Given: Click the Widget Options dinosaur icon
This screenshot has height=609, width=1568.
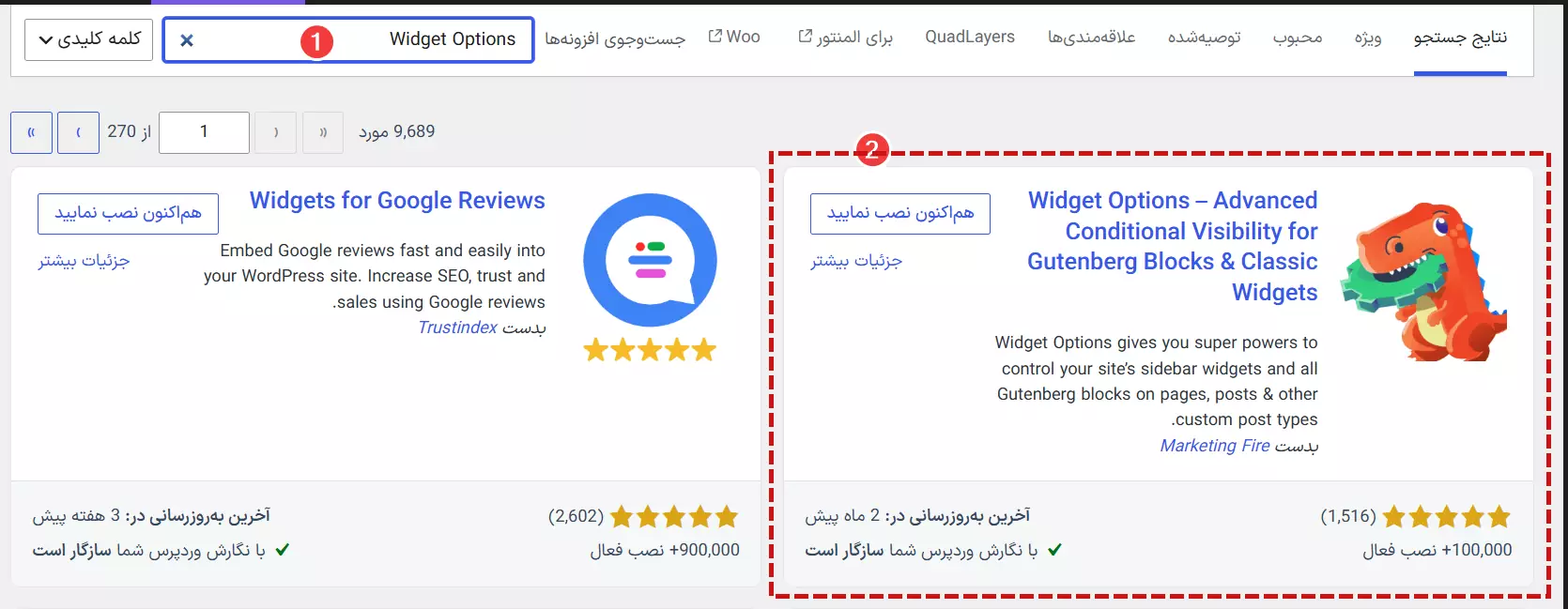Looking at the screenshot, I should coord(1423,282).
